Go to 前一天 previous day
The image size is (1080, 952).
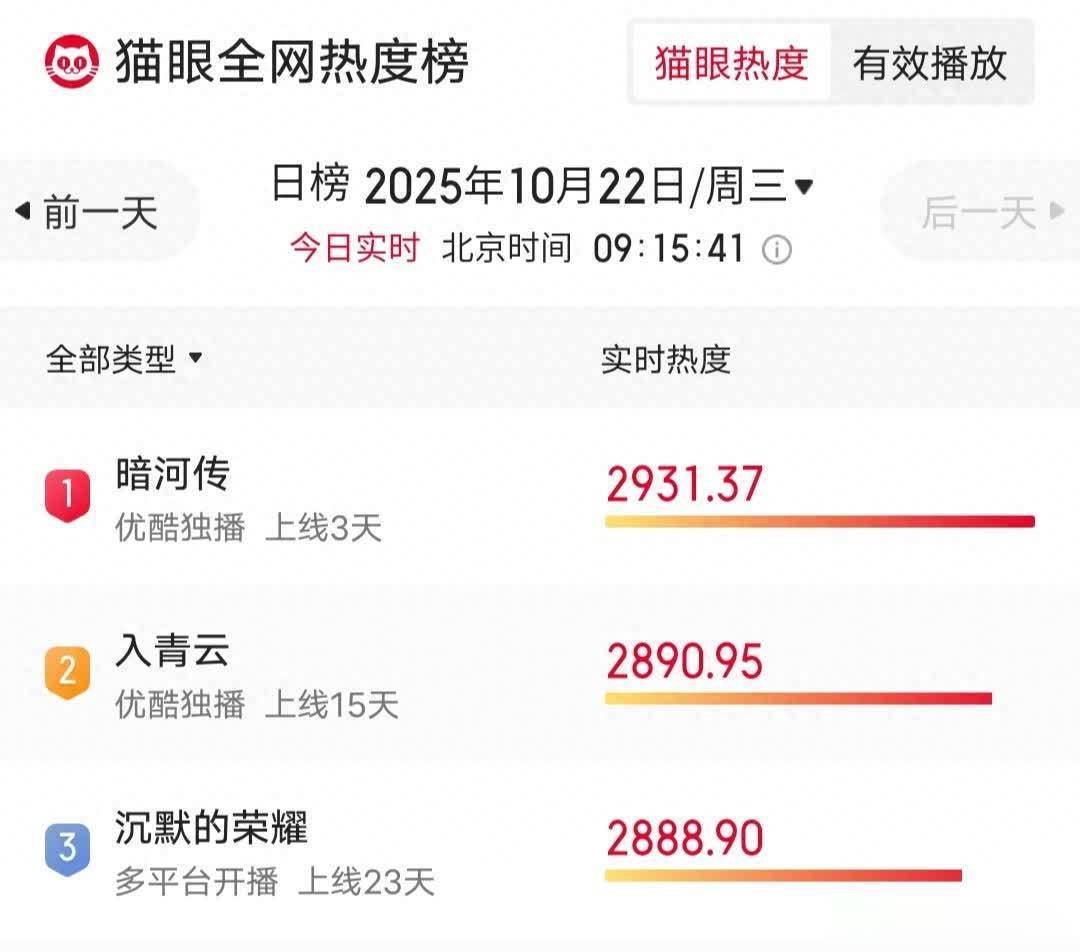point(100,212)
